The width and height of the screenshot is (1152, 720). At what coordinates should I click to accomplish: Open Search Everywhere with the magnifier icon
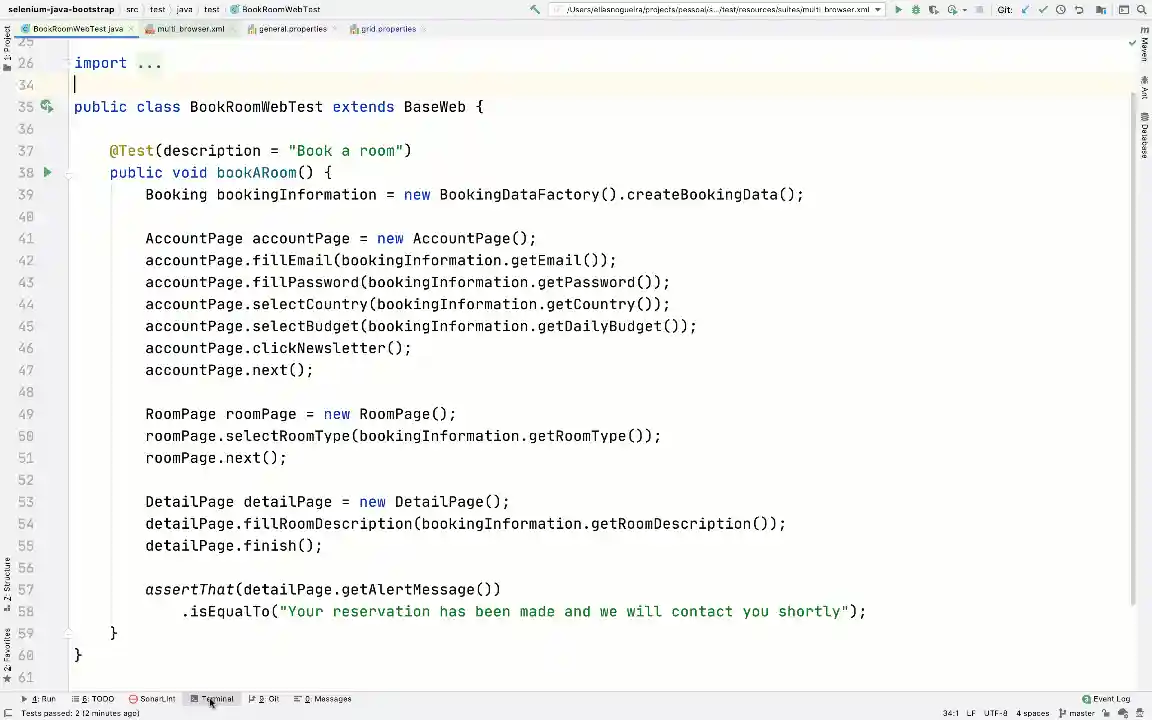[x=1142, y=9]
